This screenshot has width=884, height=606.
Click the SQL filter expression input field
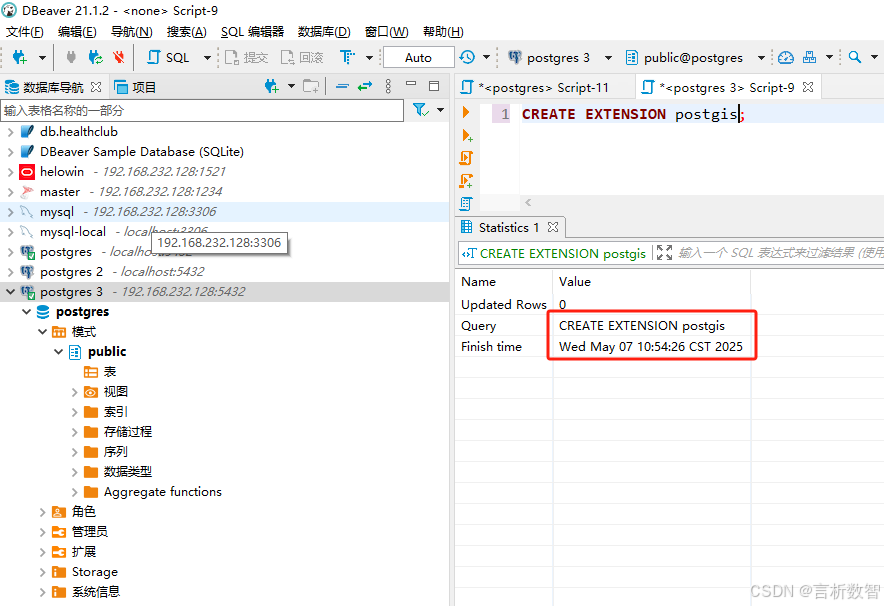780,253
